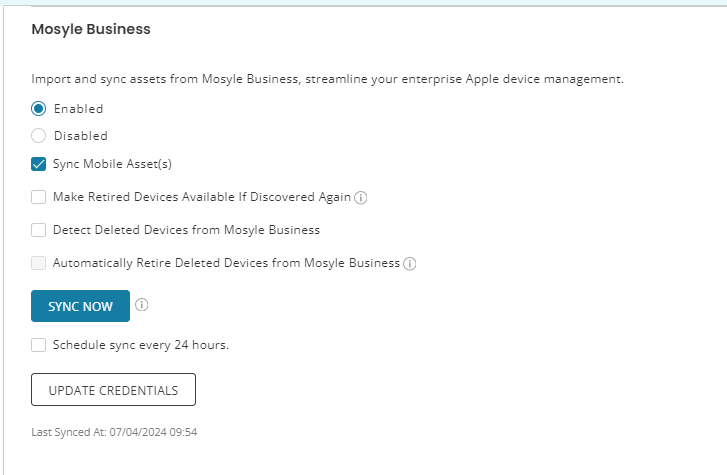Click the Last Synced At timestamp text

114,432
